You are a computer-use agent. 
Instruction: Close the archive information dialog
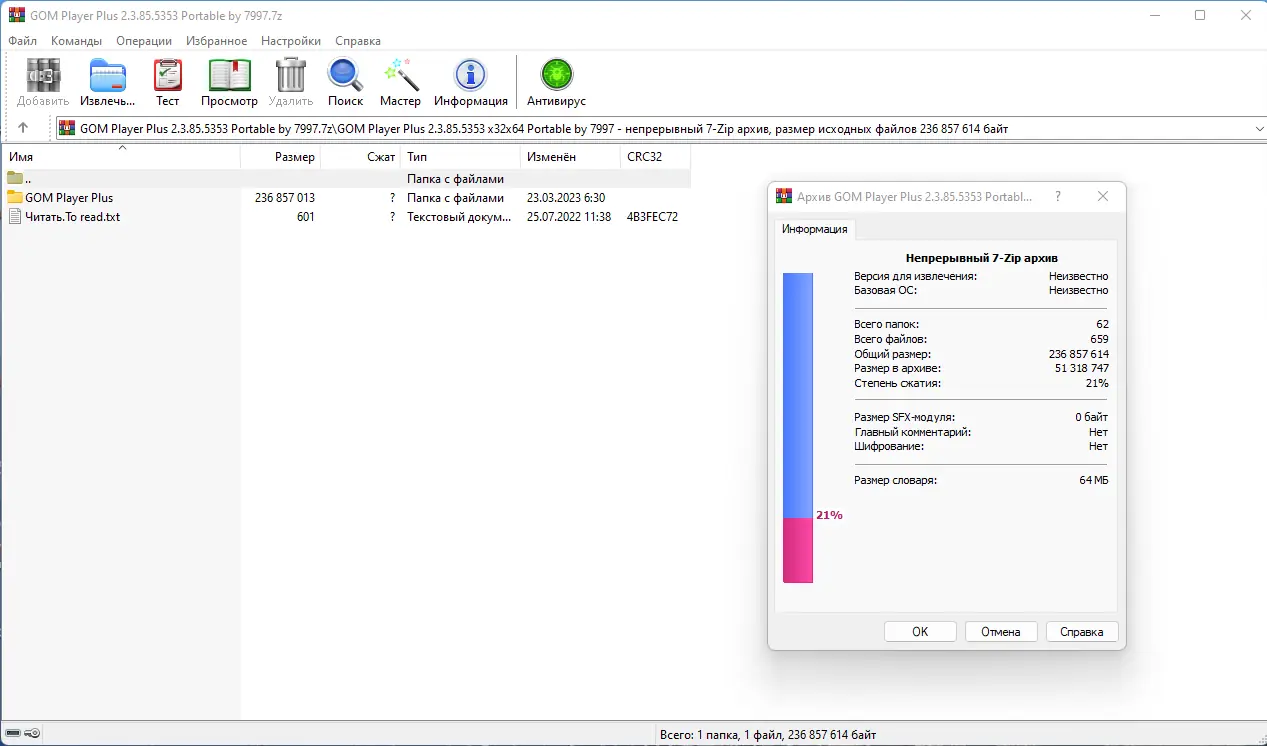click(x=1103, y=197)
